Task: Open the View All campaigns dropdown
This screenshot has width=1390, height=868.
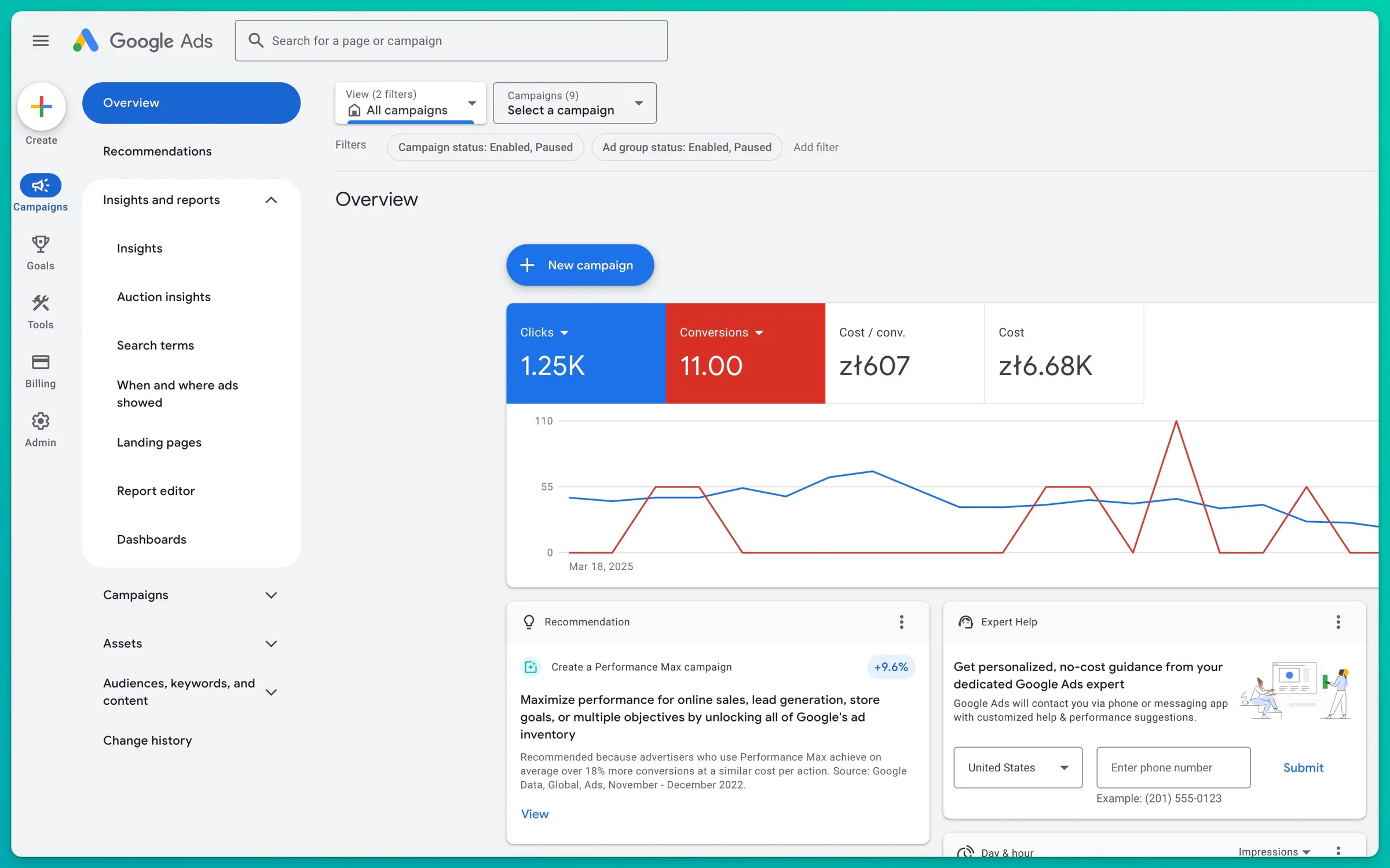Action: (x=411, y=103)
